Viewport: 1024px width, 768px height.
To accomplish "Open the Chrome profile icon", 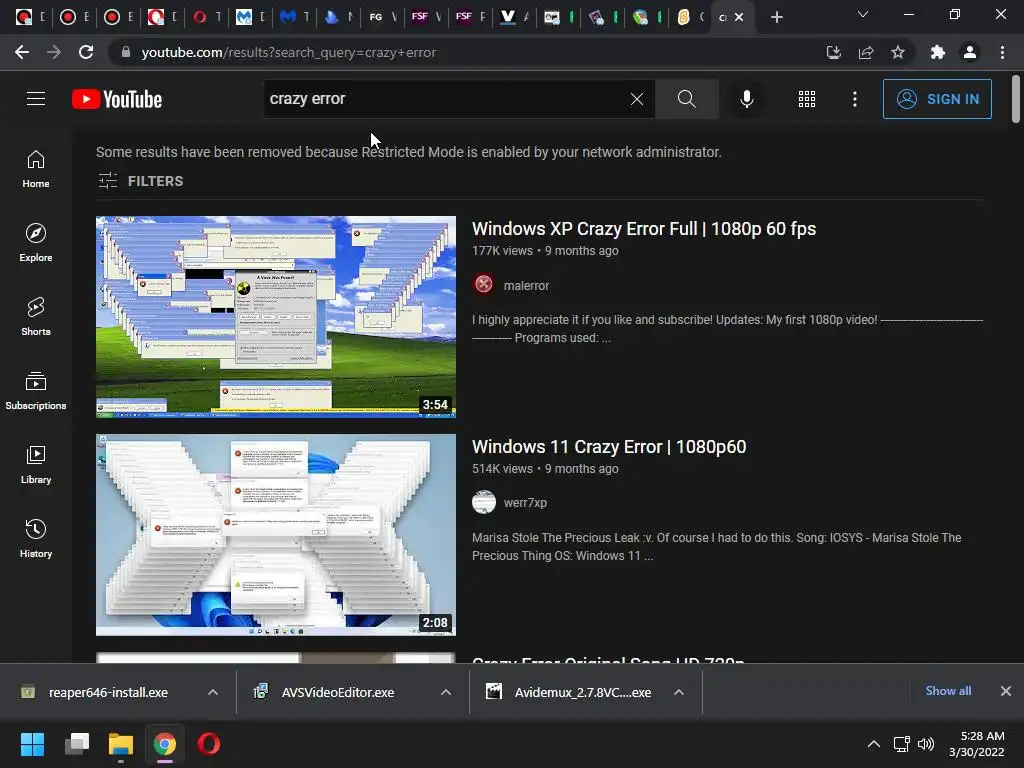I will 970,52.
